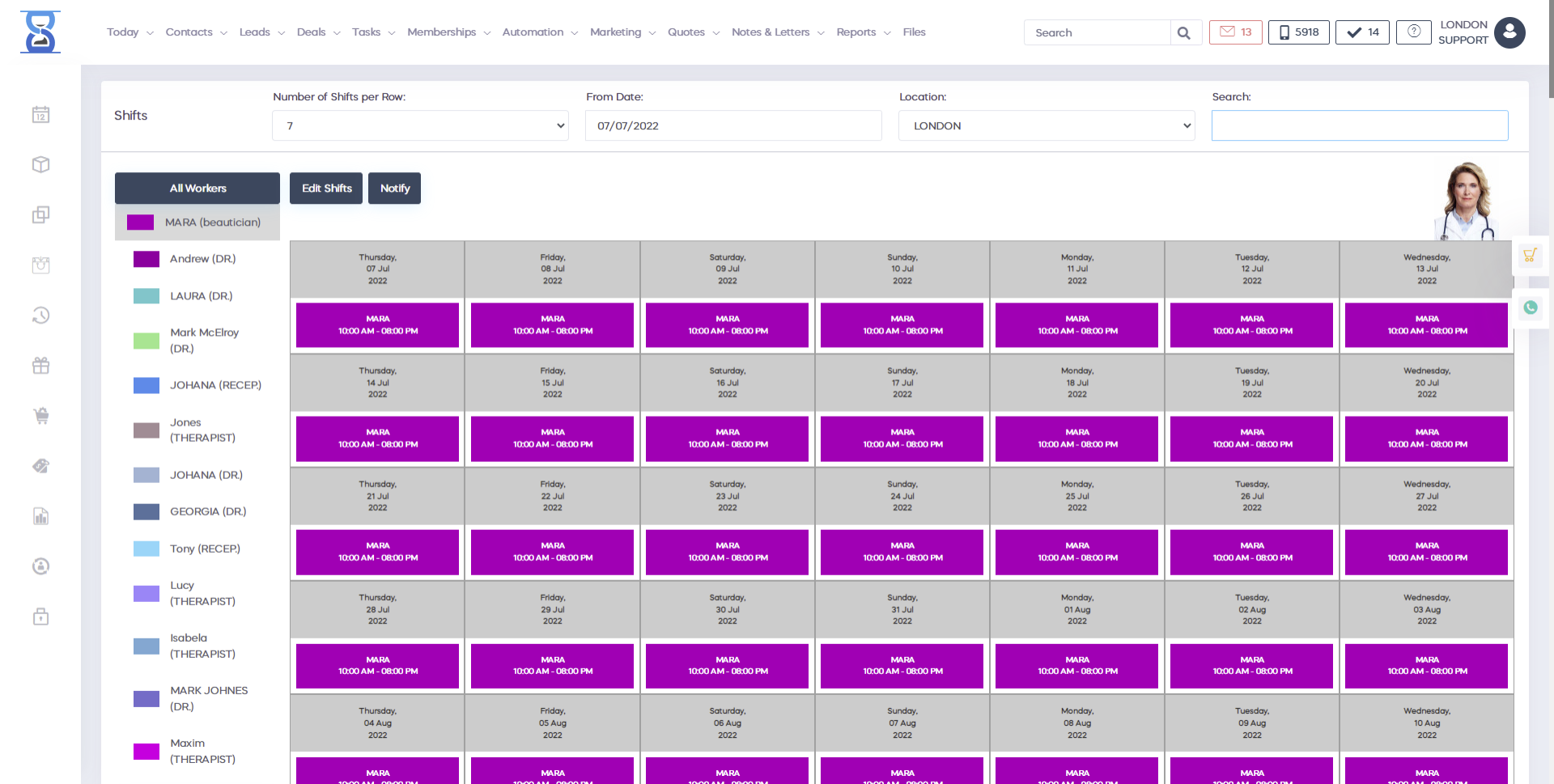Click the bar chart report sidebar icon
The height and width of the screenshot is (784, 1554).
[x=40, y=516]
